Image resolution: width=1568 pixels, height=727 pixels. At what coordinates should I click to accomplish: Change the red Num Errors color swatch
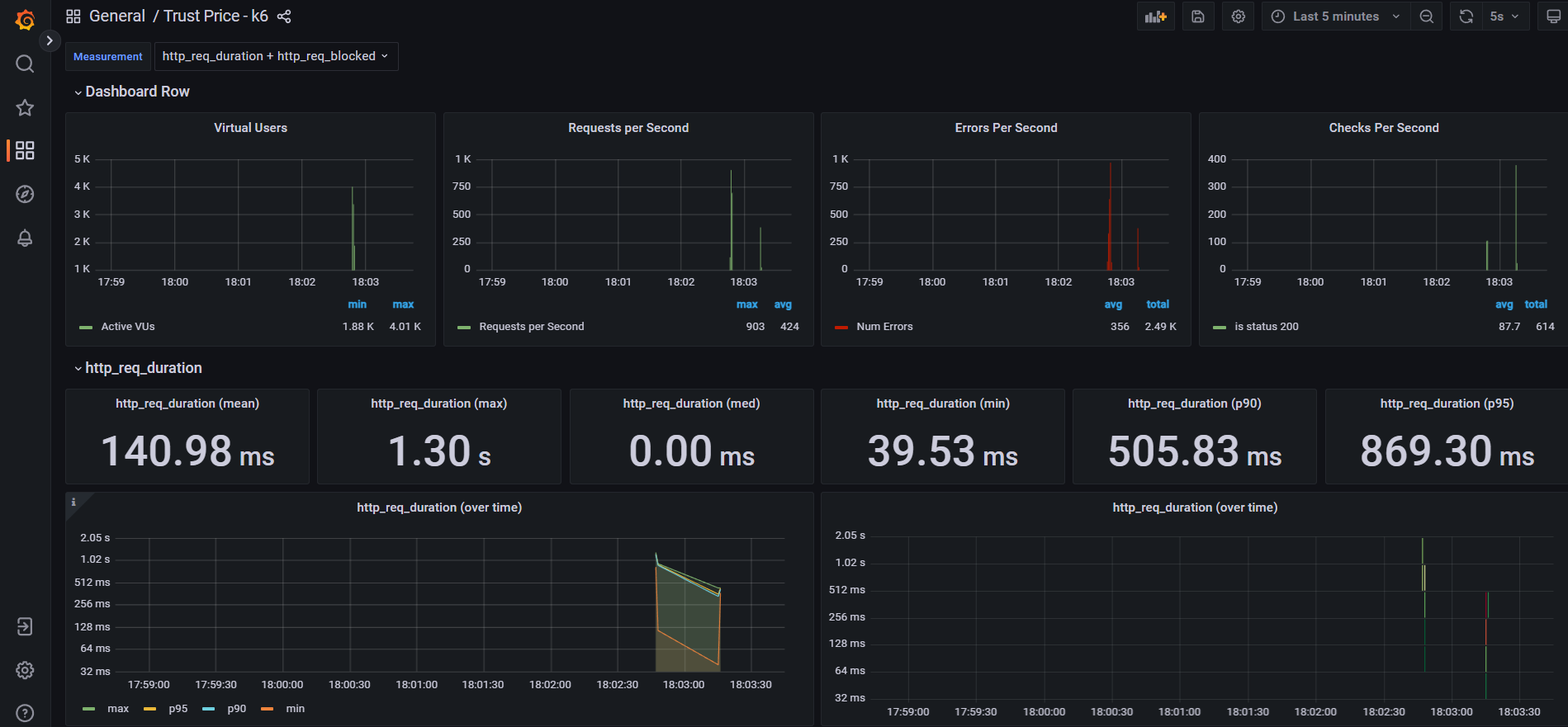point(841,328)
